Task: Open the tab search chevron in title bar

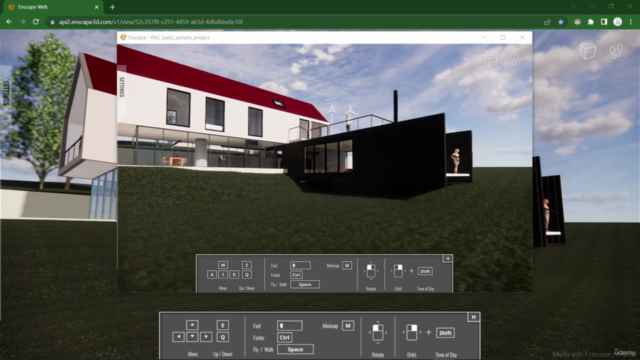Action: click(x=573, y=7)
